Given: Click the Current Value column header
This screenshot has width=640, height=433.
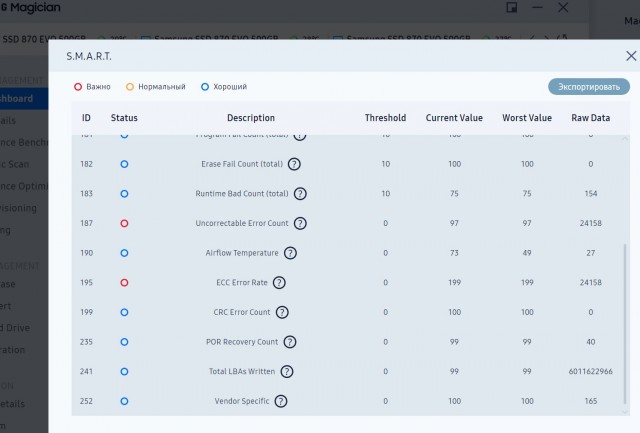Looking at the screenshot, I should pos(454,118).
